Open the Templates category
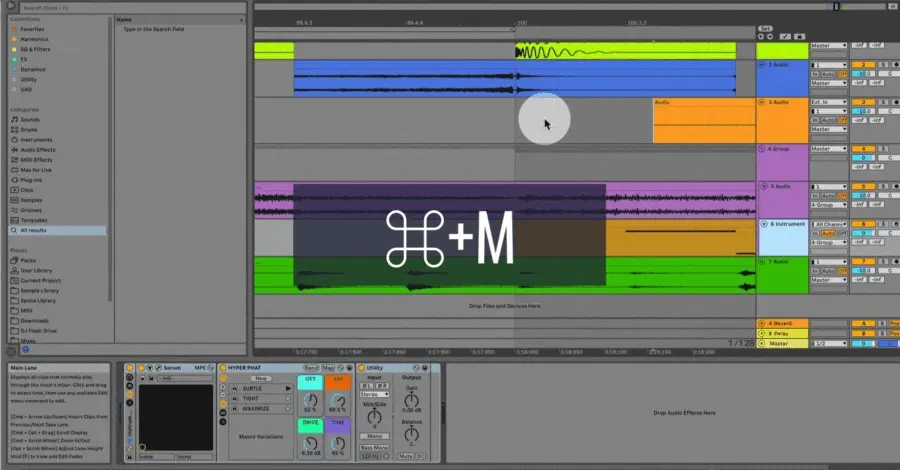Viewport: 900px width, 470px height. (34, 220)
